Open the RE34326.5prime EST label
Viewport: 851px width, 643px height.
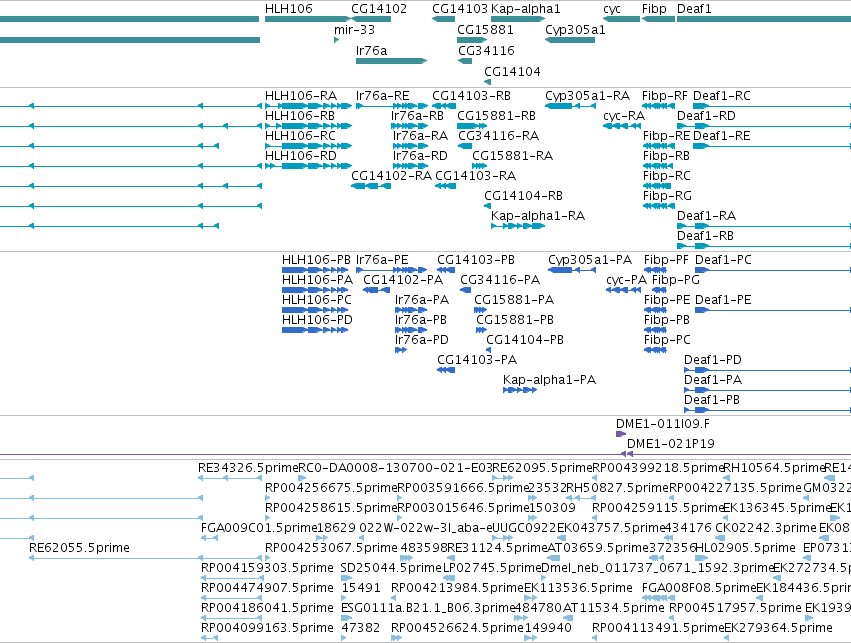(x=248, y=468)
